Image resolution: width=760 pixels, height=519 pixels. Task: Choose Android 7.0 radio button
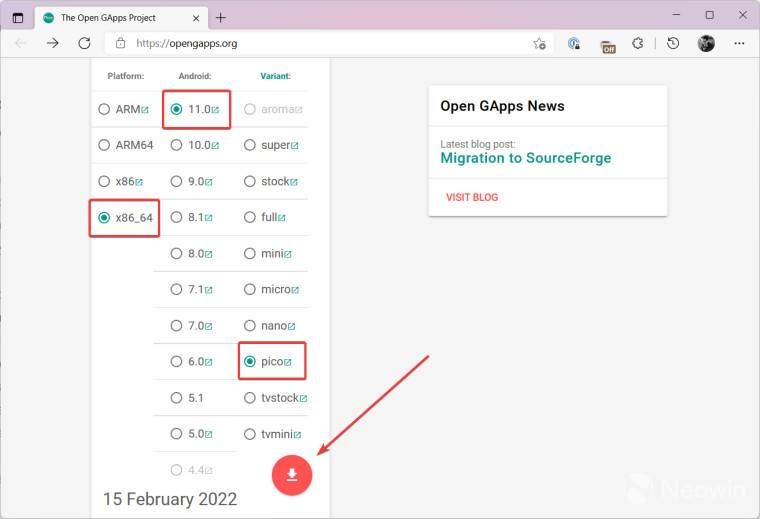click(176, 326)
